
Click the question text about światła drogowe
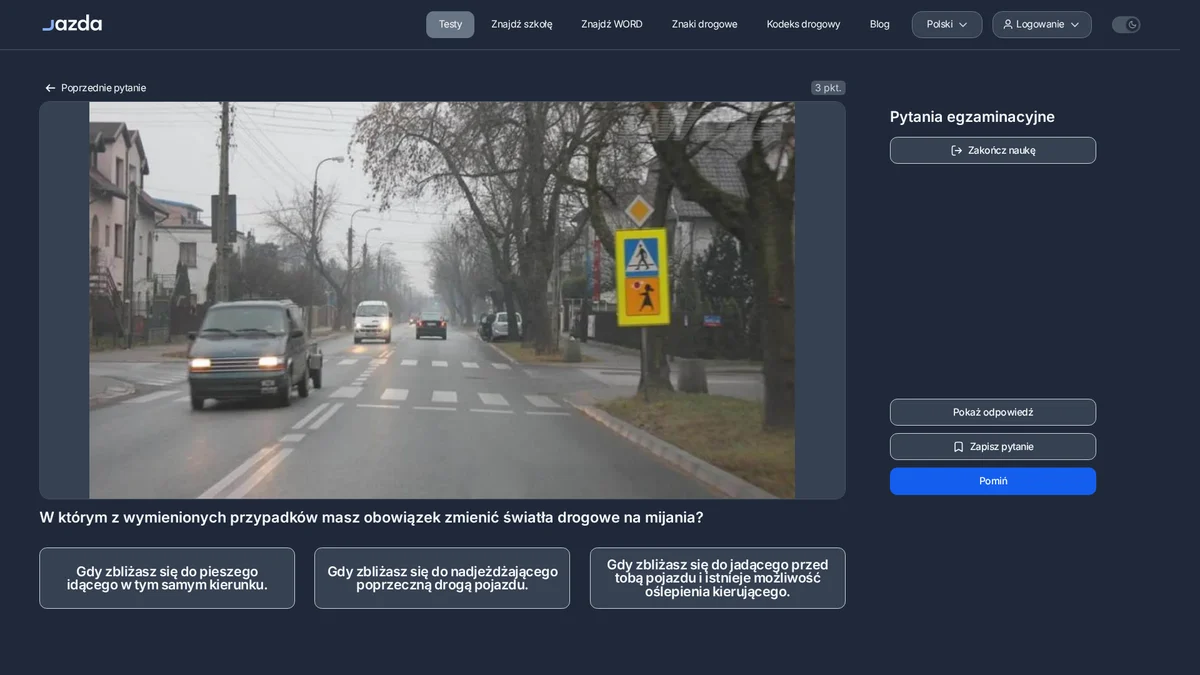[371, 518]
